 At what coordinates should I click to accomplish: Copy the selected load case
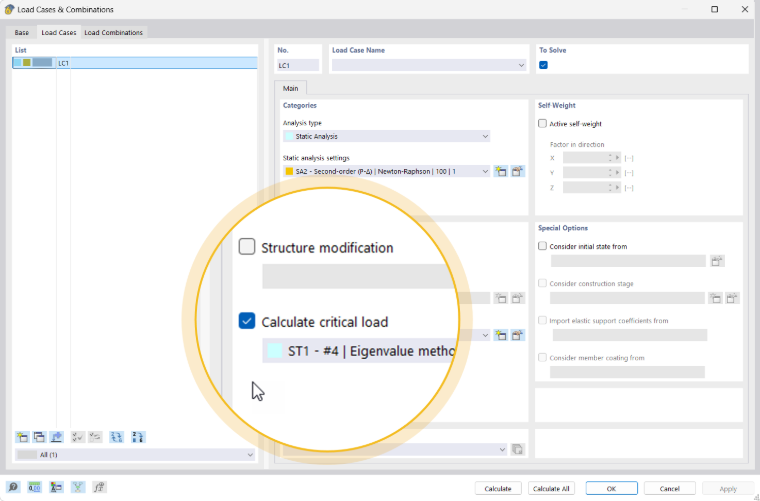pos(39,437)
